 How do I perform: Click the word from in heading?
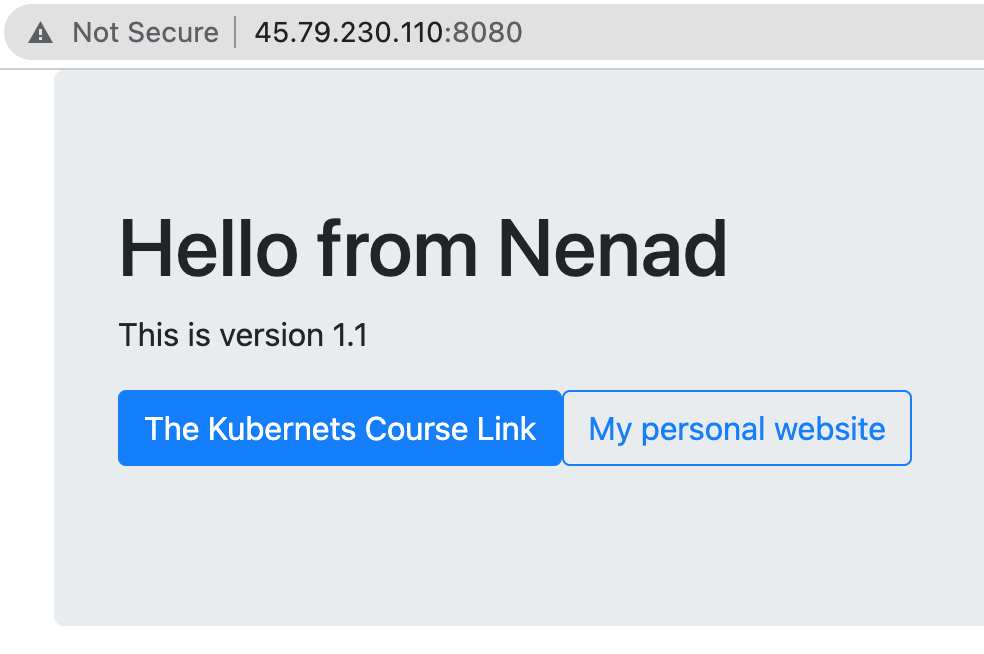click(398, 249)
